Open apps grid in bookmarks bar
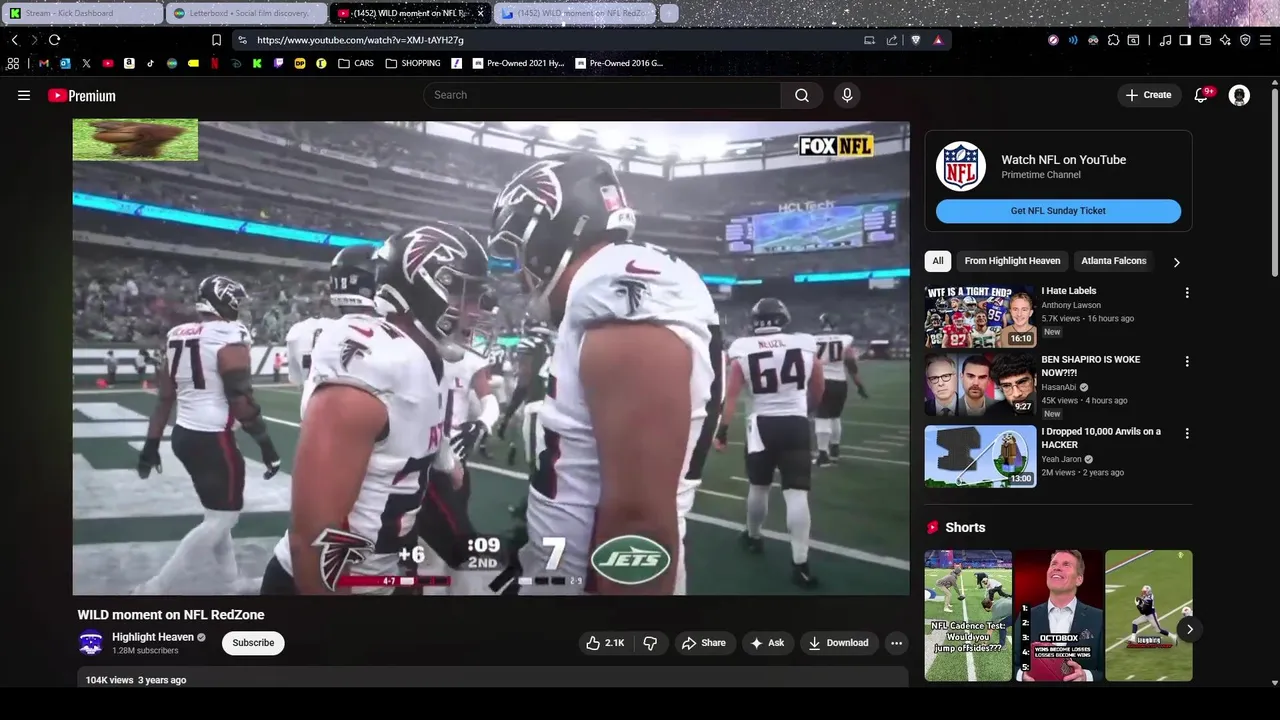 tap(13, 63)
